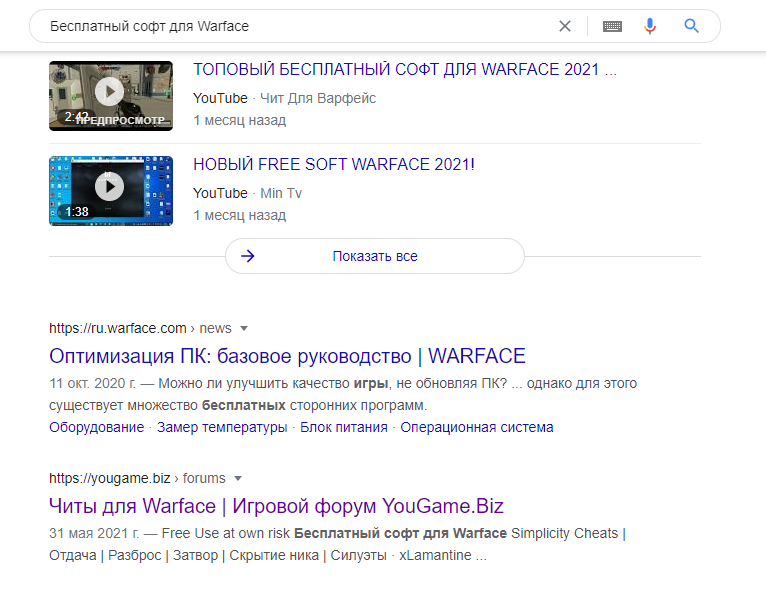Open the Операционная система sitelink

tap(477, 427)
